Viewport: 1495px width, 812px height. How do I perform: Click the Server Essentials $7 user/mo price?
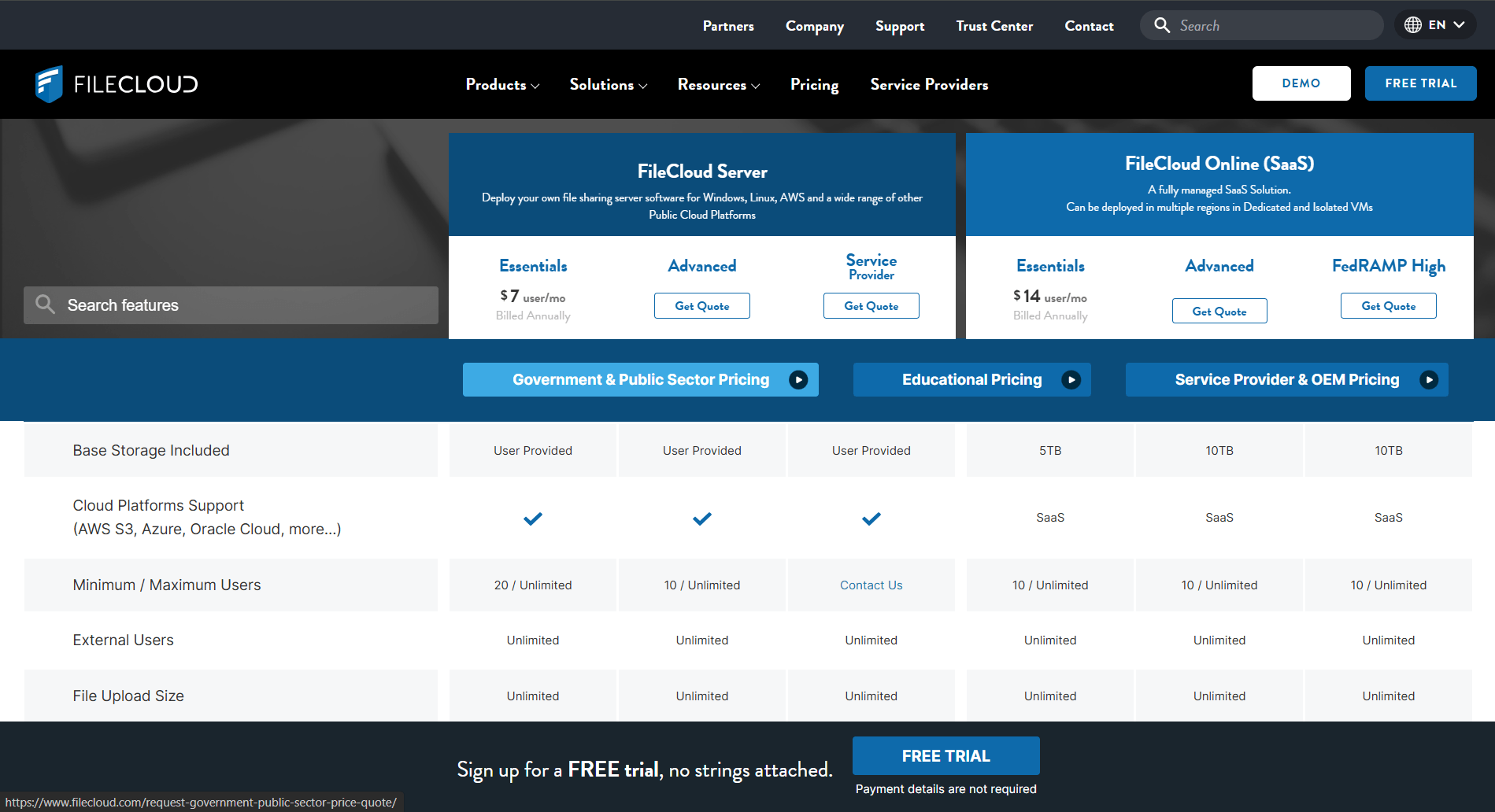[533, 297]
